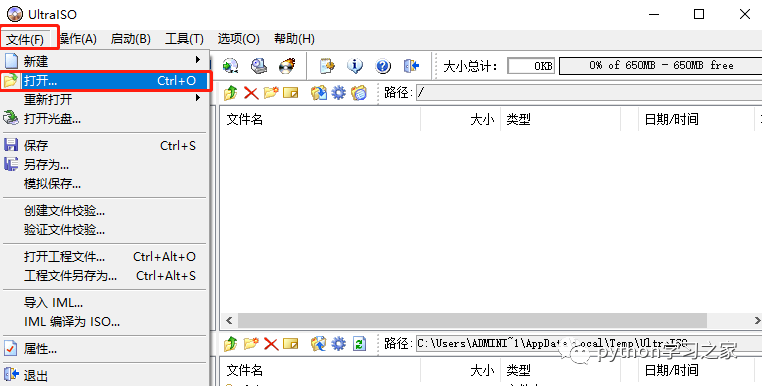Open the 操作(A) menu
762x386 pixels.
(x=78, y=39)
